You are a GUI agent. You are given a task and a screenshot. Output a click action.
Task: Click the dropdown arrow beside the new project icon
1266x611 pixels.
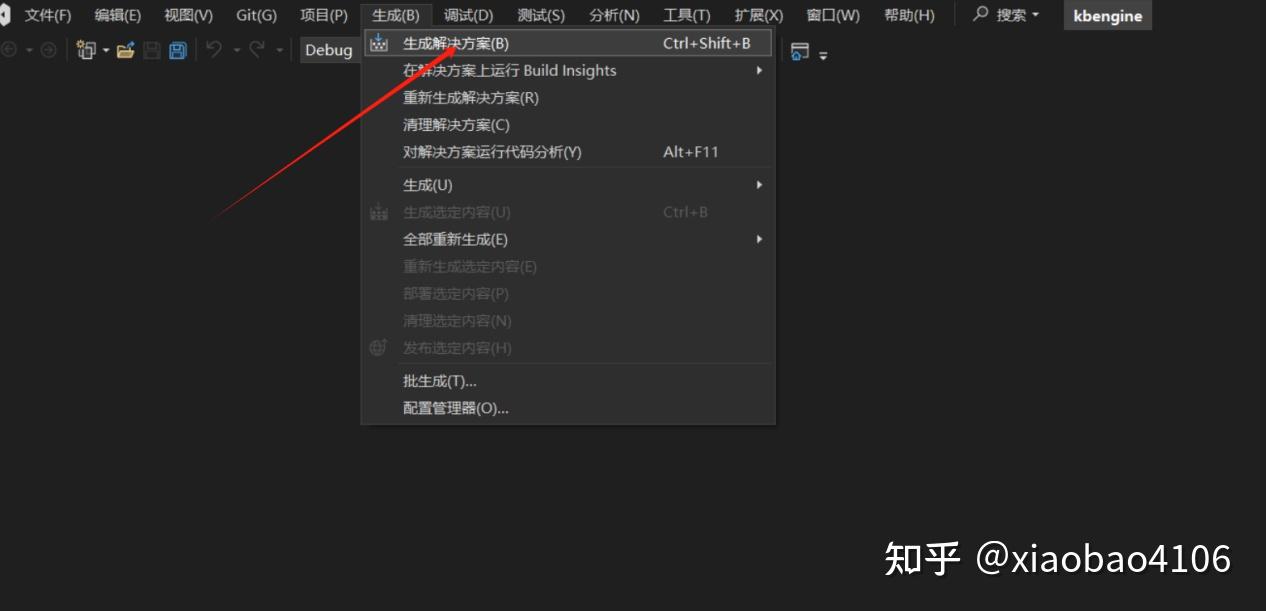105,50
